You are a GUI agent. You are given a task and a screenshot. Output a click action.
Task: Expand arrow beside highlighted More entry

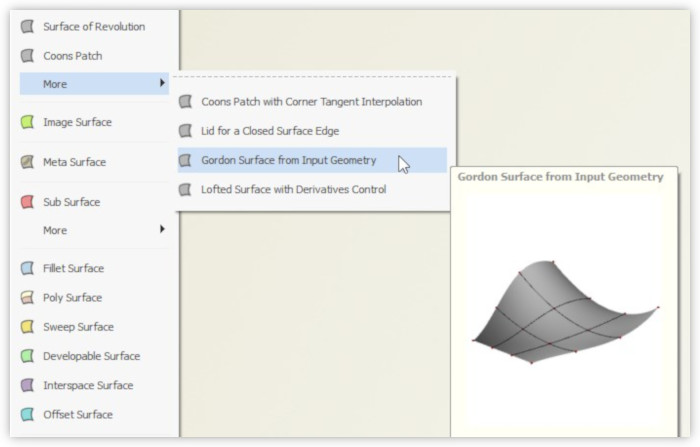162,83
